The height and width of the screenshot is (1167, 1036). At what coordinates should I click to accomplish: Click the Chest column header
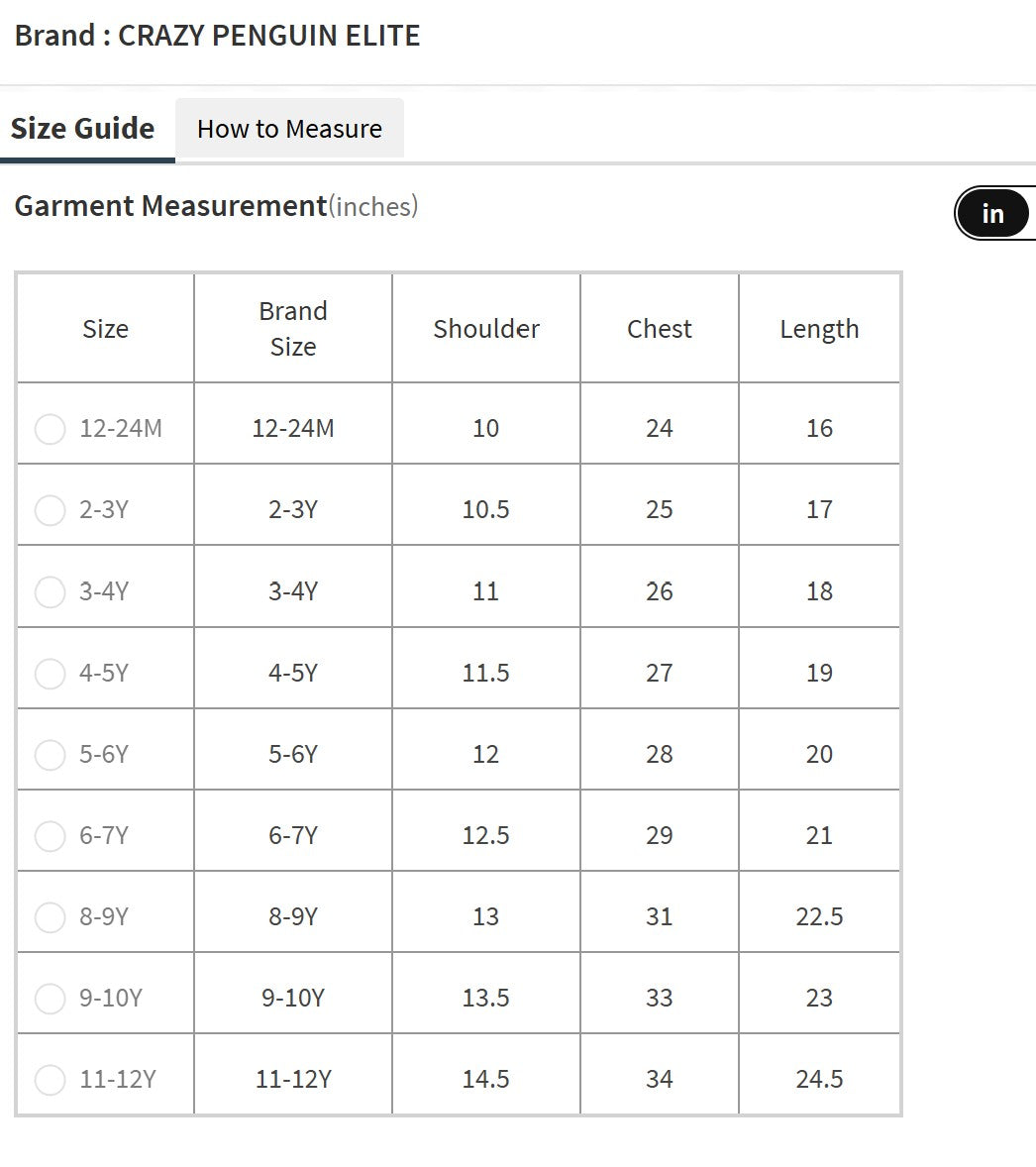[x=660, y=329]
